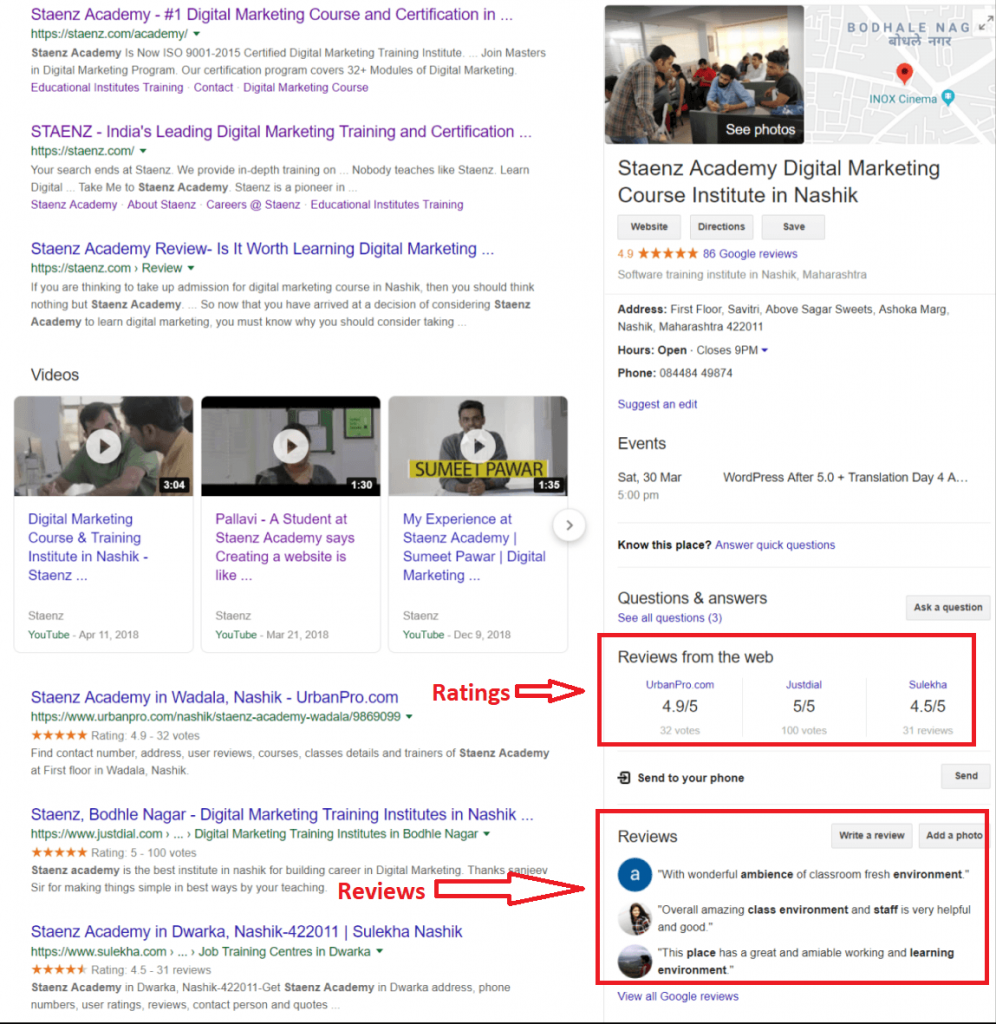Open dropdown arrow beside staenz.com/academy URL
Image resolution: width=996 pixels, height=1024 pixels.
coord(197,34)
